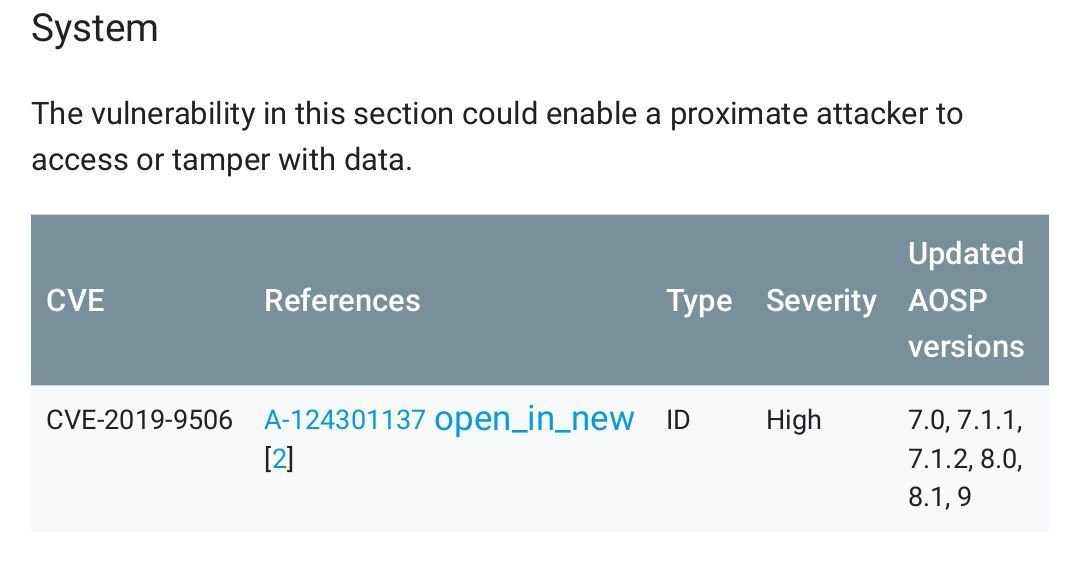Click the text access or tamper with data
Viewport: 1080px width, 564px height.
pyautogui.click(x=222, y=160)
